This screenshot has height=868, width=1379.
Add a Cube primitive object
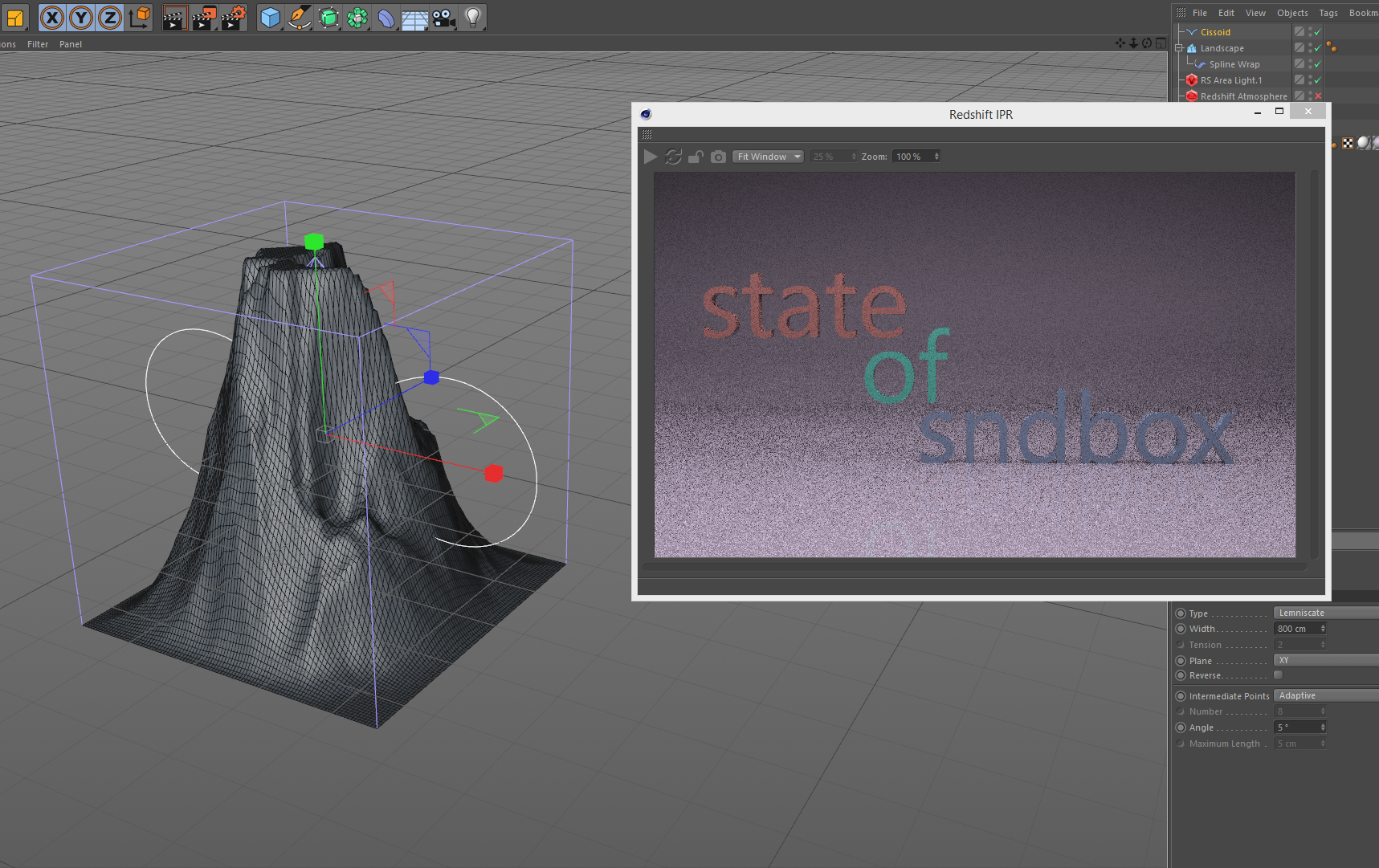(x=271, y=17)
